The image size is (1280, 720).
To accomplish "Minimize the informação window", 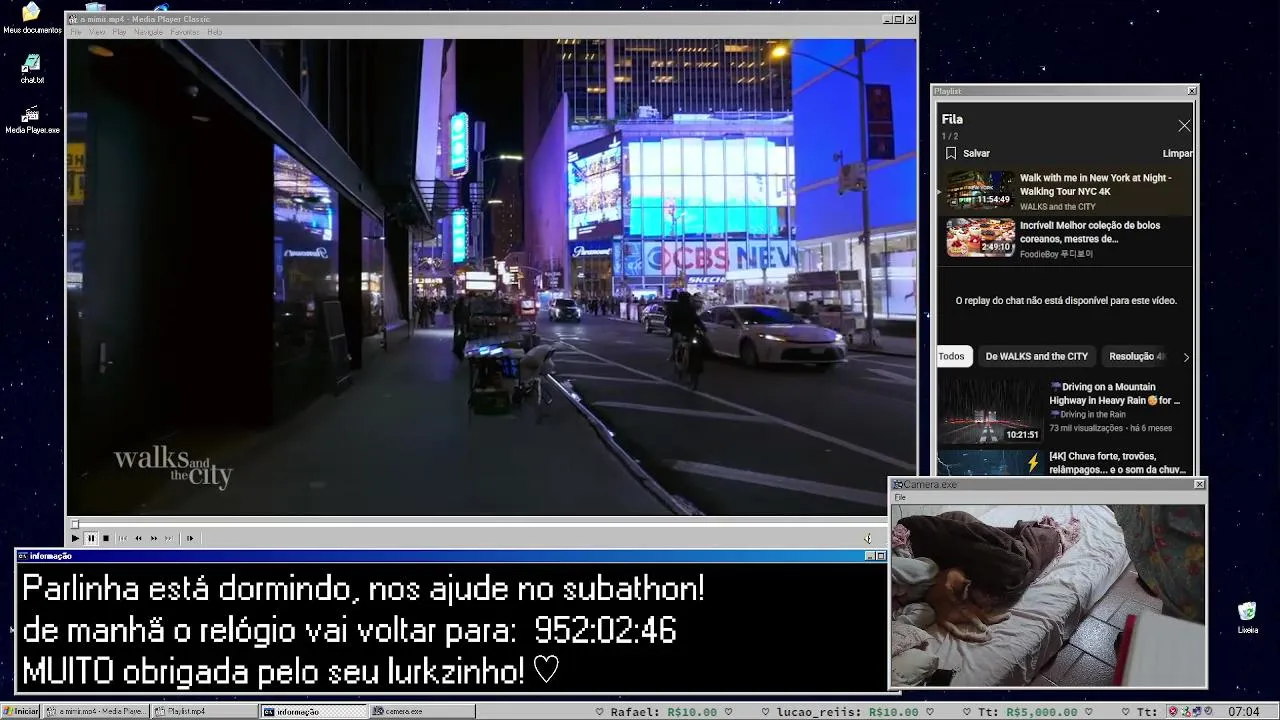I will click(869, 556).
